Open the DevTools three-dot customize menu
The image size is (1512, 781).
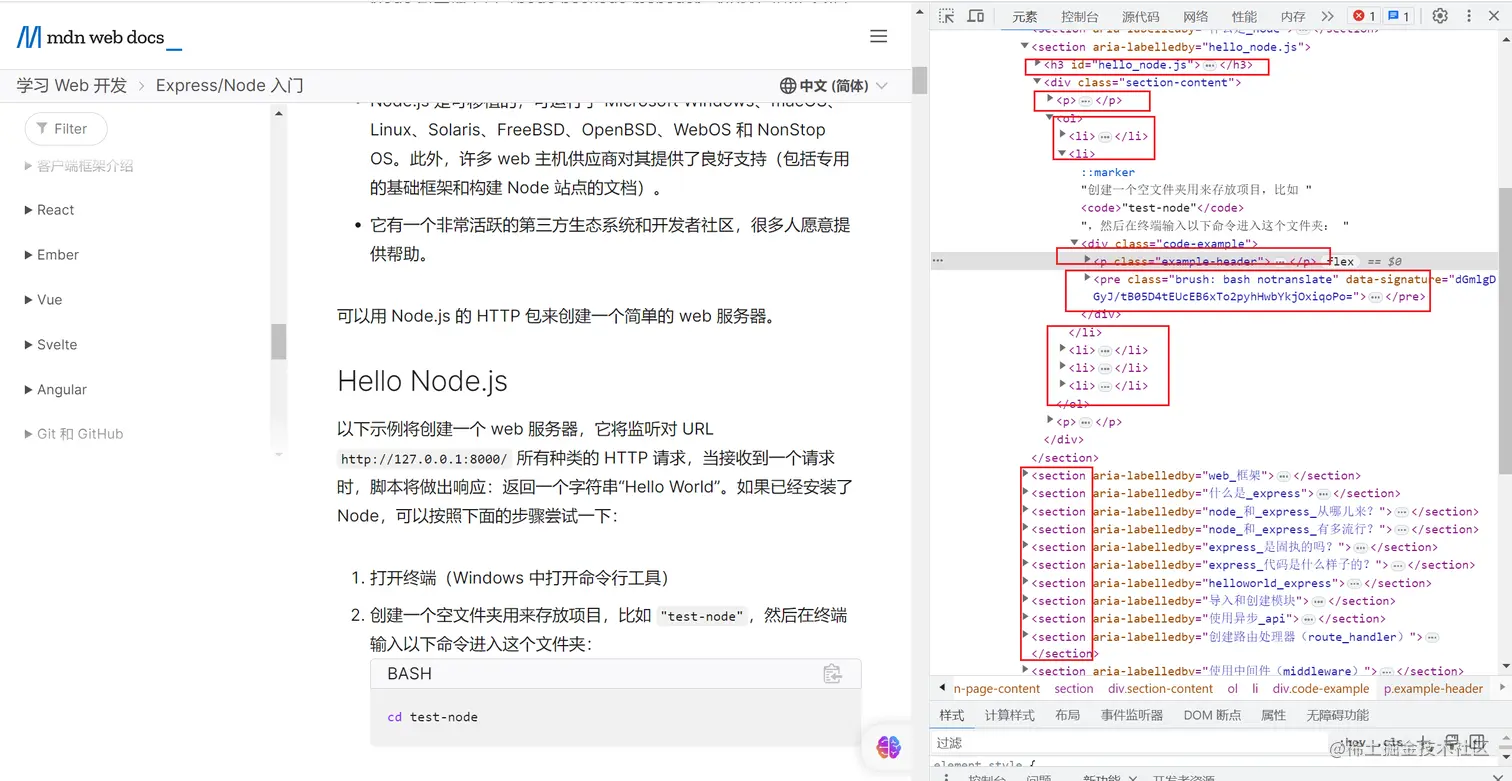click(1469, 16)
